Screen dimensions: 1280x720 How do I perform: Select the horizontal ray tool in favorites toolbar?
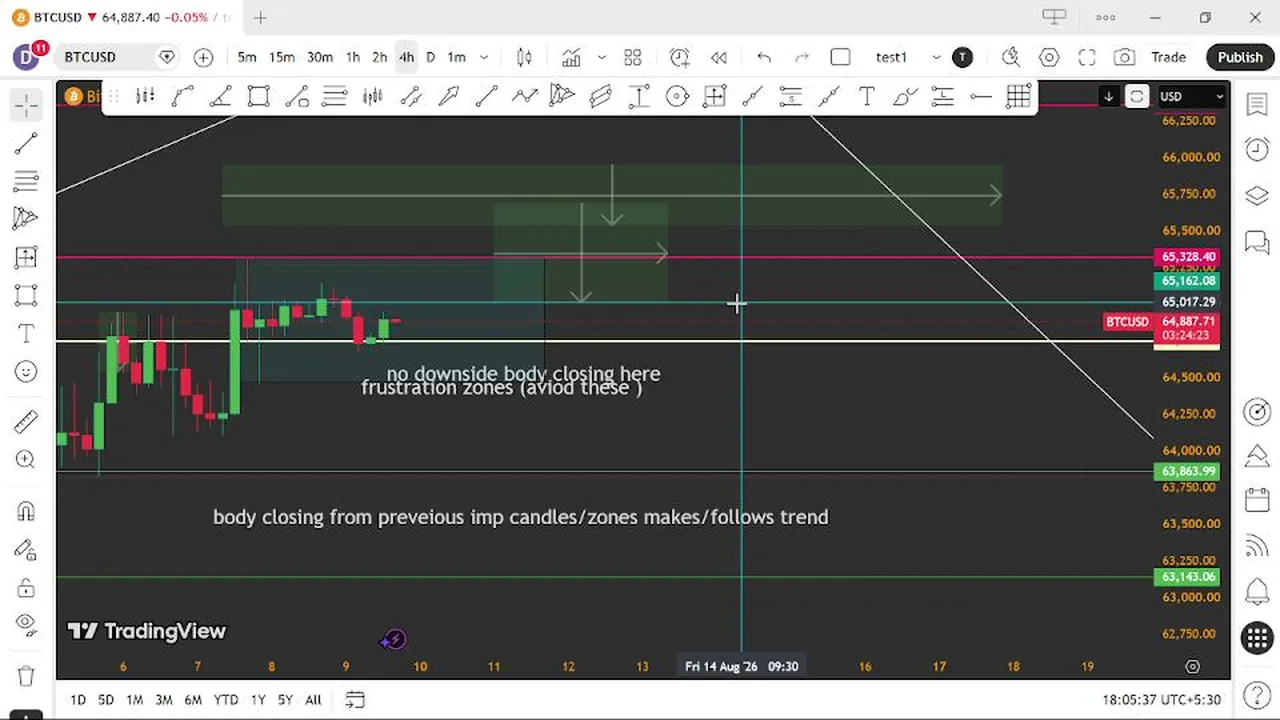[x=981, y=96]
